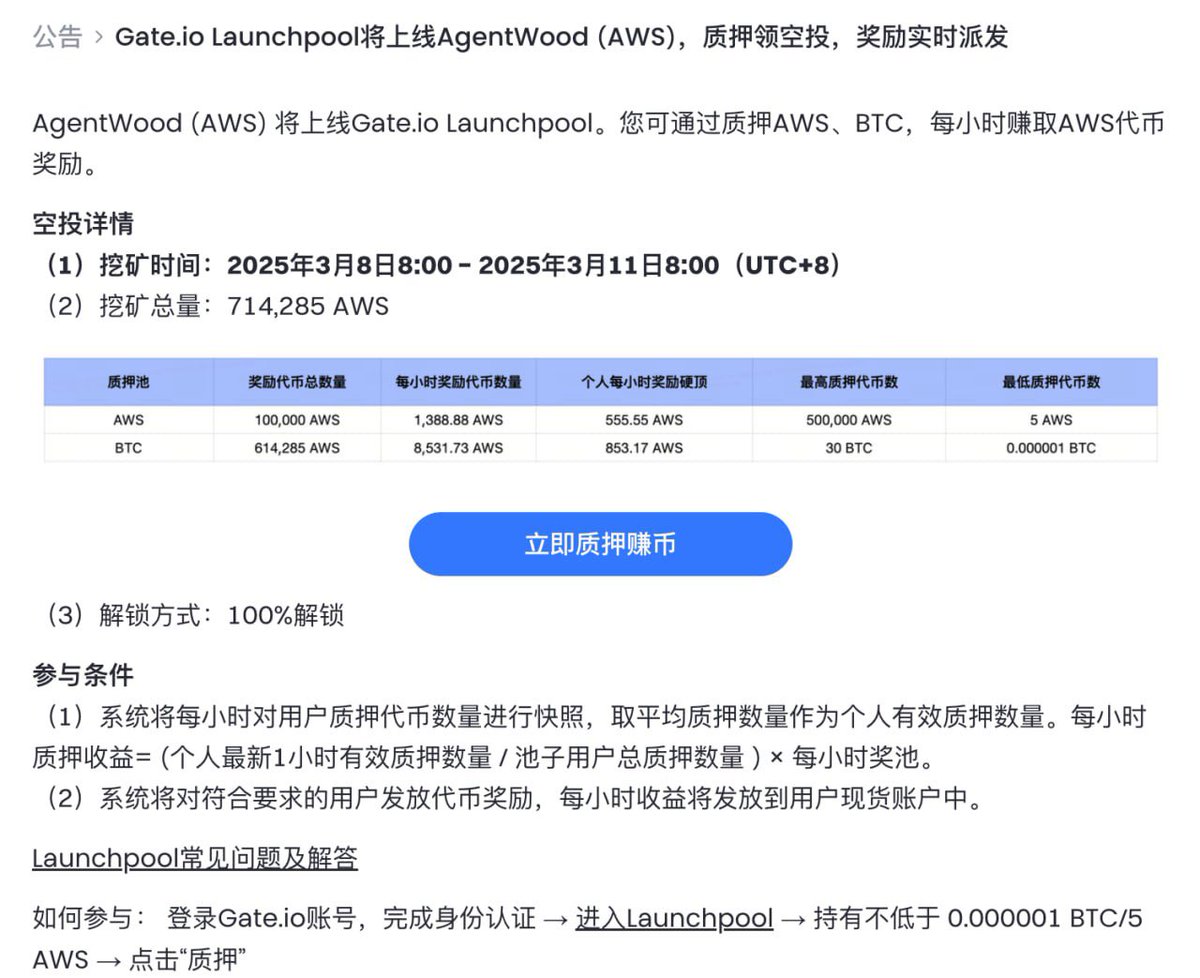1200x978 pixels.
Task: Click the 解锁方式:100%解锁 line
Action: (x=193, y=615)
